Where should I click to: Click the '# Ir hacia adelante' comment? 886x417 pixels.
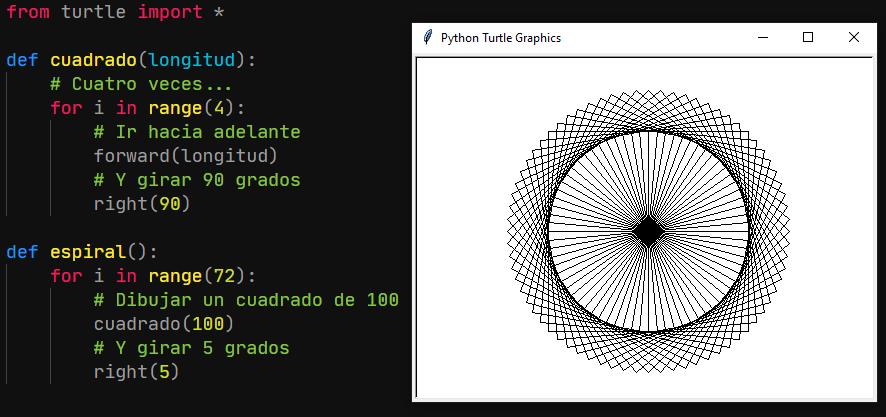[x=196, y=132]
